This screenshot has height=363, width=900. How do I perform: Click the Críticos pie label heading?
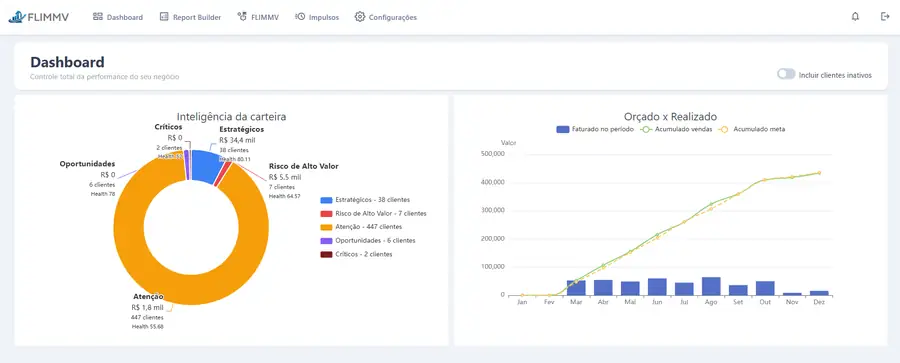click(168, 126)
